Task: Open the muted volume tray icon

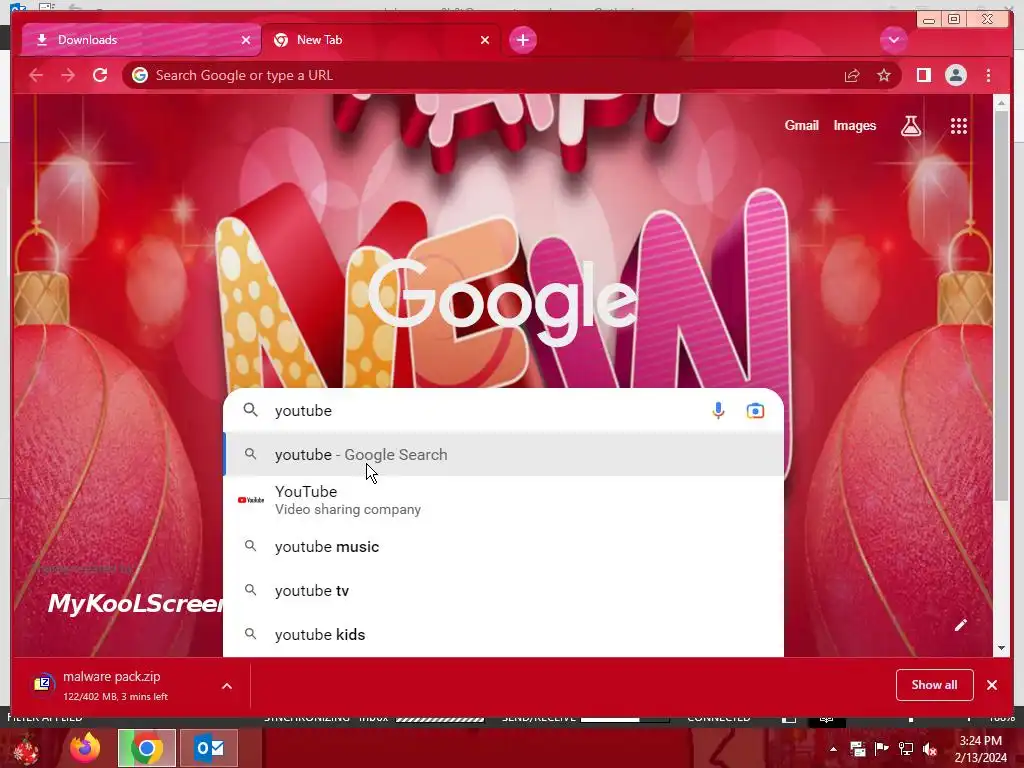Action: coord(930,749)
